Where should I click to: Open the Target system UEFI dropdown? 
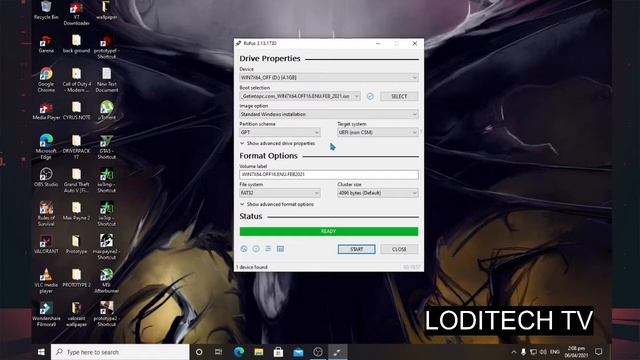(378, 132)
